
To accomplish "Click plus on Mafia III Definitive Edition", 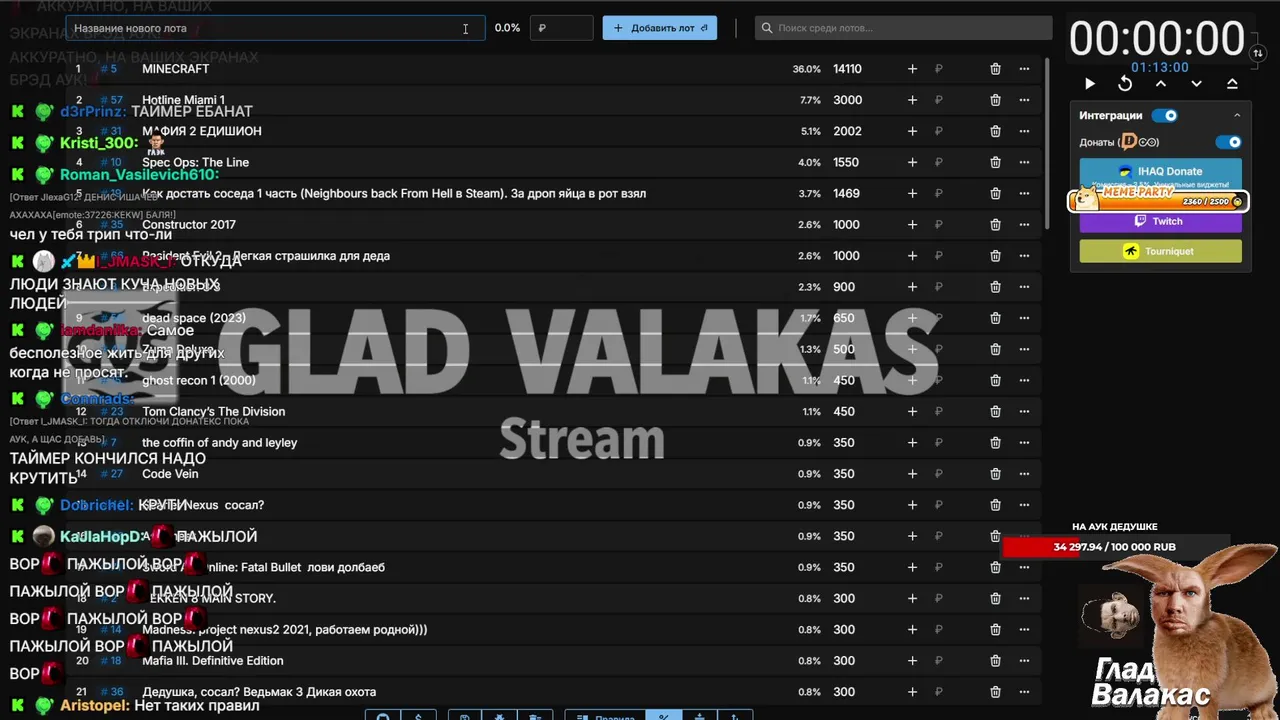I will tap(912, 661).
